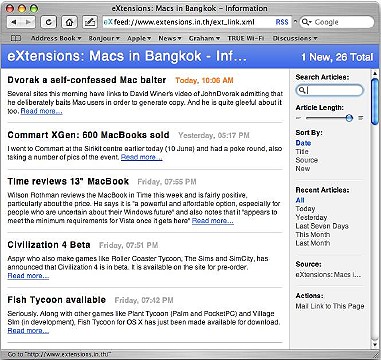381x360 pixels.
Task: Open the Civilization 4 Beta headline
Action: click(49, 245)
